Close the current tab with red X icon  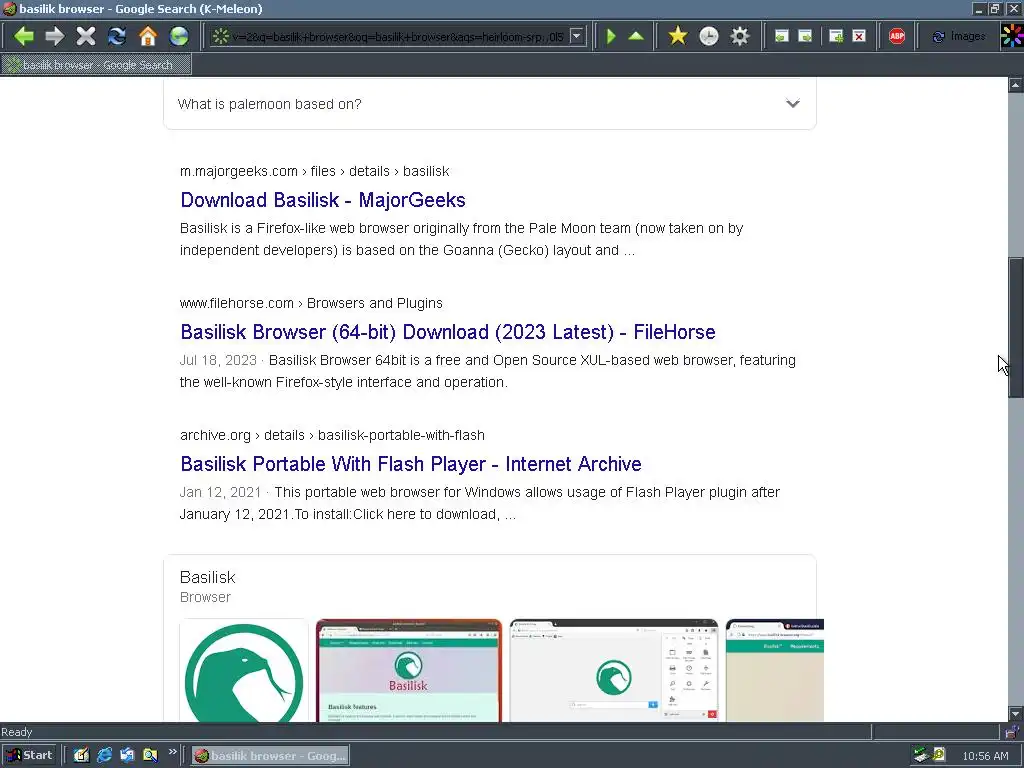[x=859, y=36]
